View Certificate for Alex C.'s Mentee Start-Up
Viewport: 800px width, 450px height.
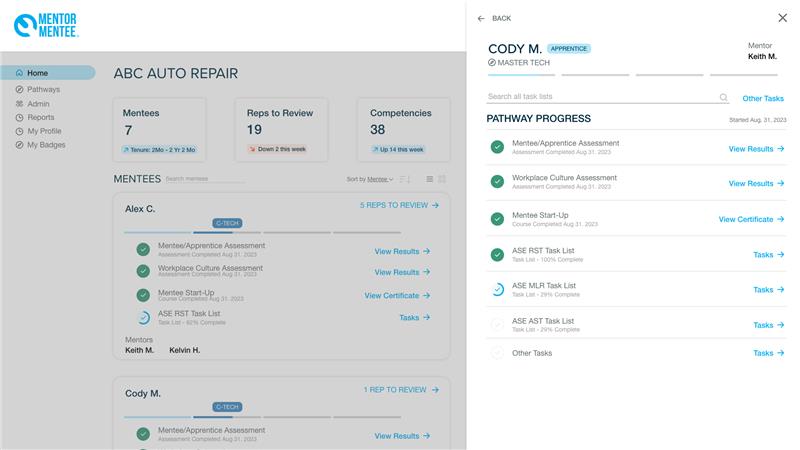(397, 296)
